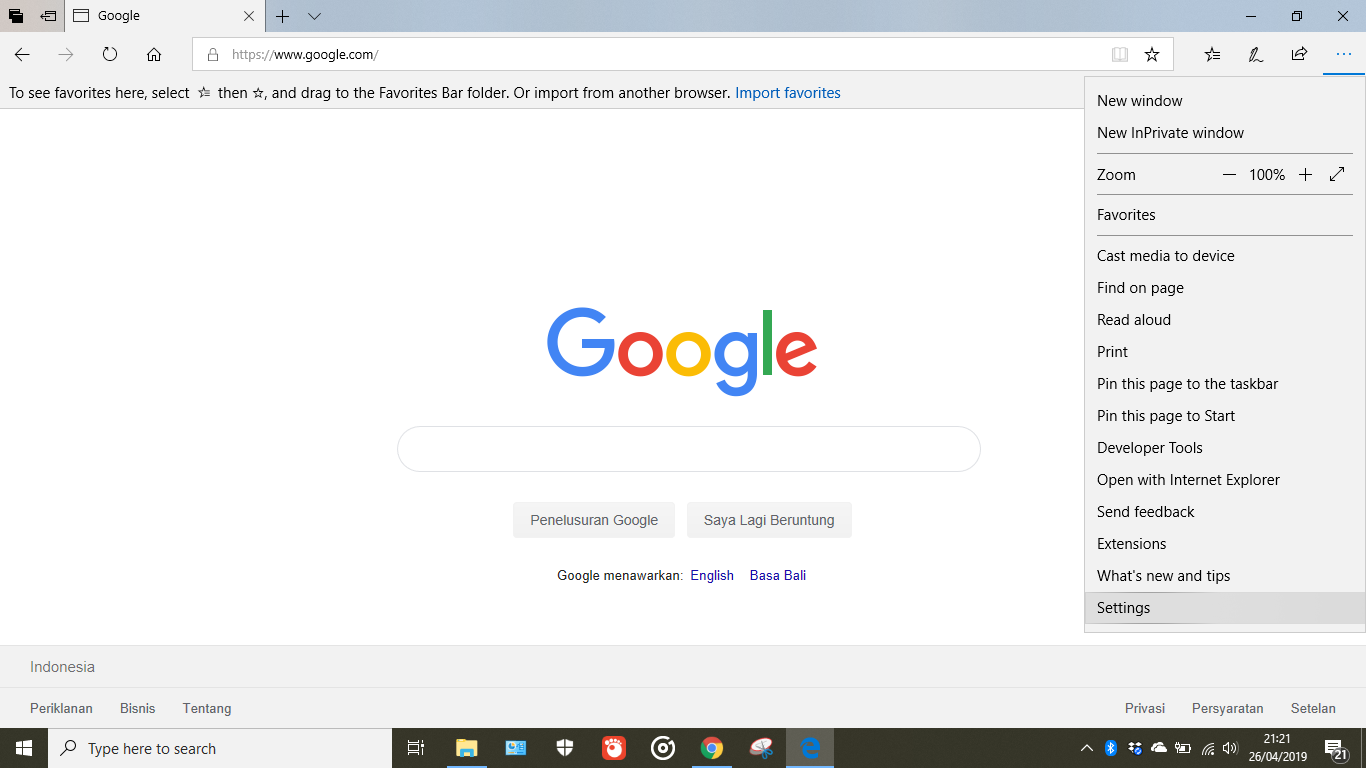Select New InPrivate window
This screenshot has height=768, width=1366.
click(1170, 132)
